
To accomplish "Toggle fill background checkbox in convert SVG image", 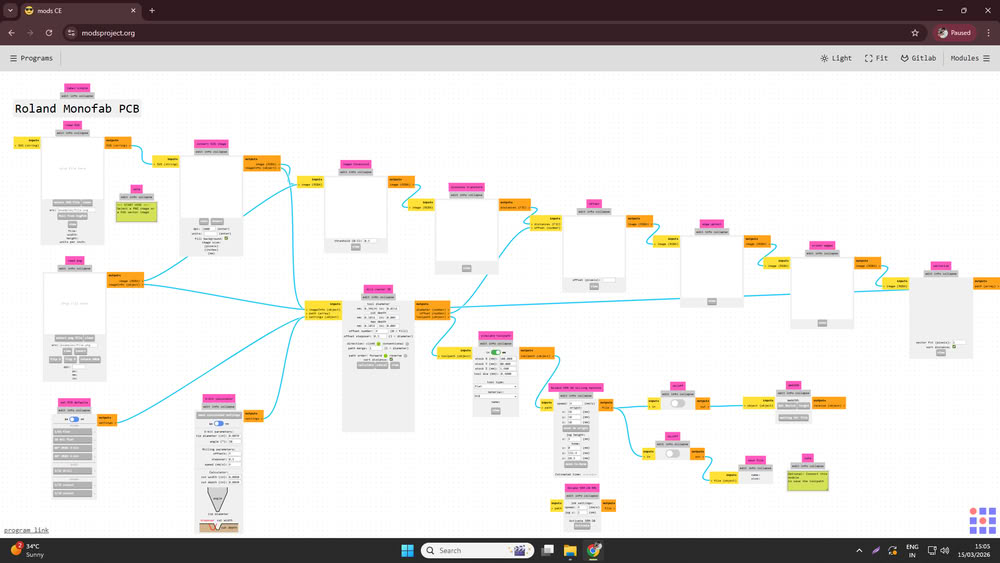I will point(226,238).
